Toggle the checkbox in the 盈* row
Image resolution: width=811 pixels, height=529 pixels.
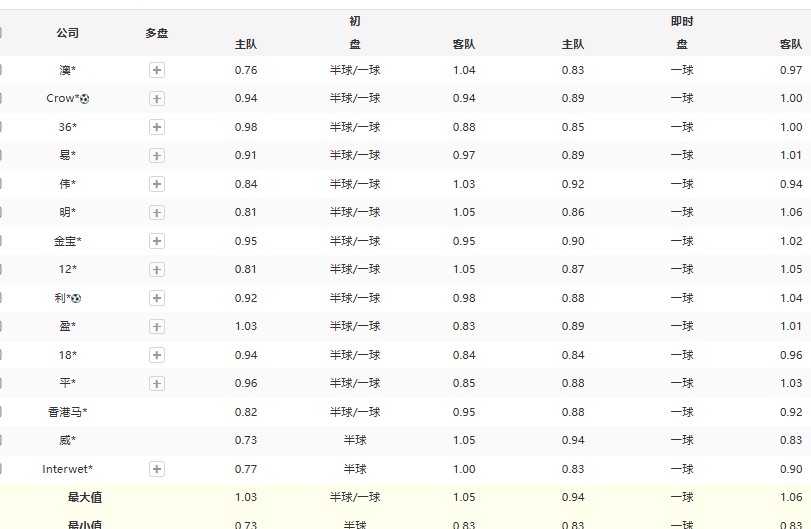click(1, 326)
